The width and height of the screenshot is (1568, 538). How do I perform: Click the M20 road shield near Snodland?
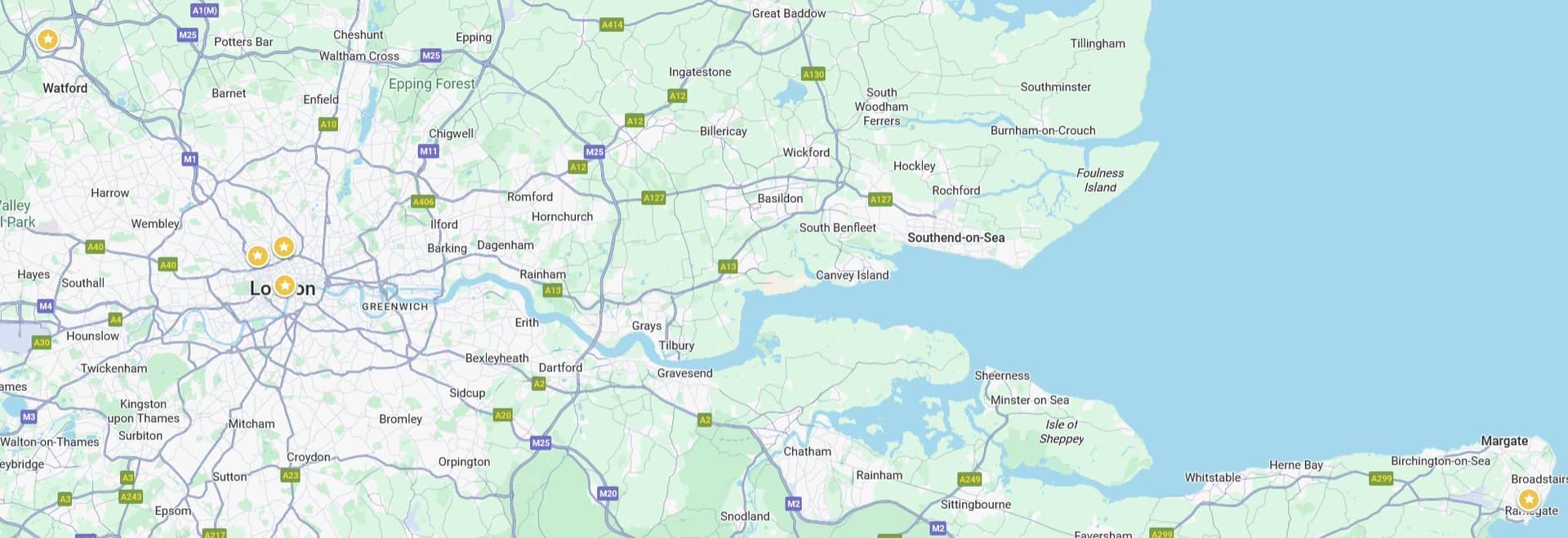tap(608, 493)
